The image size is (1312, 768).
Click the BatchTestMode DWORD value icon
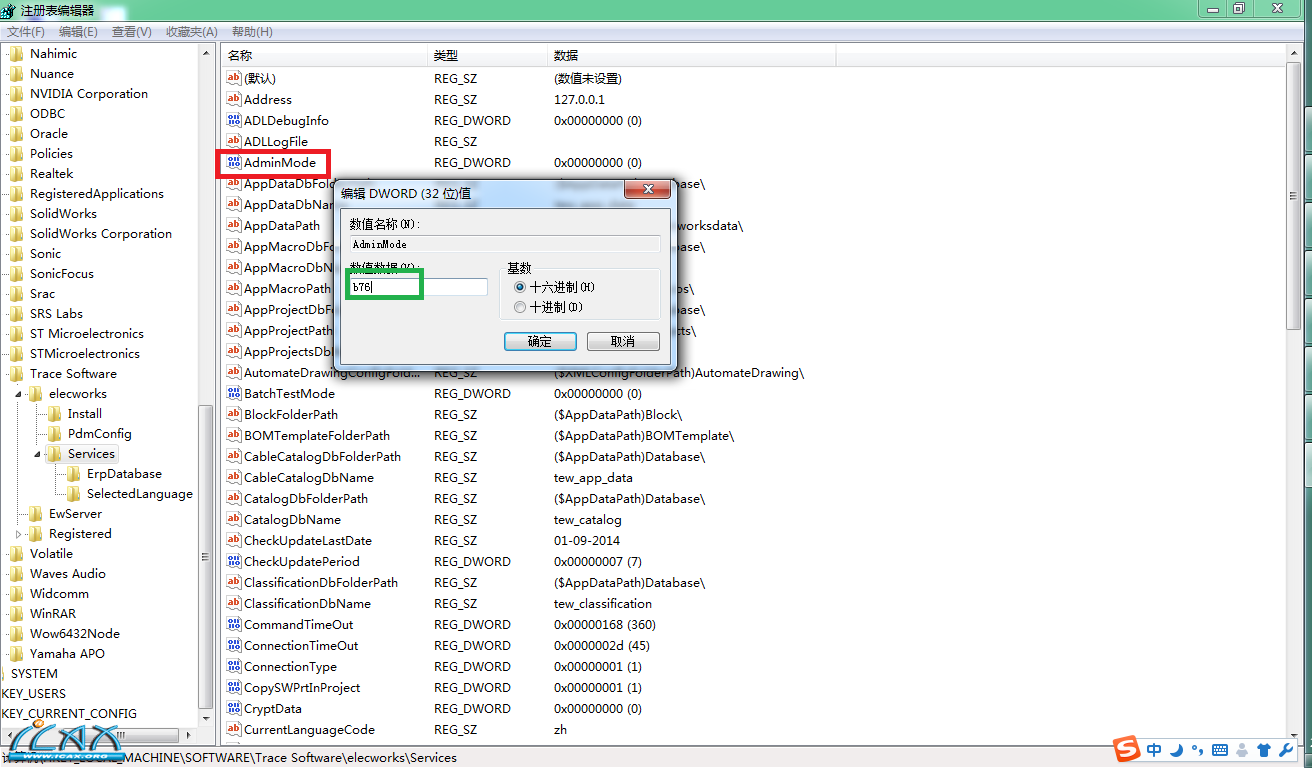coord(234,393)
